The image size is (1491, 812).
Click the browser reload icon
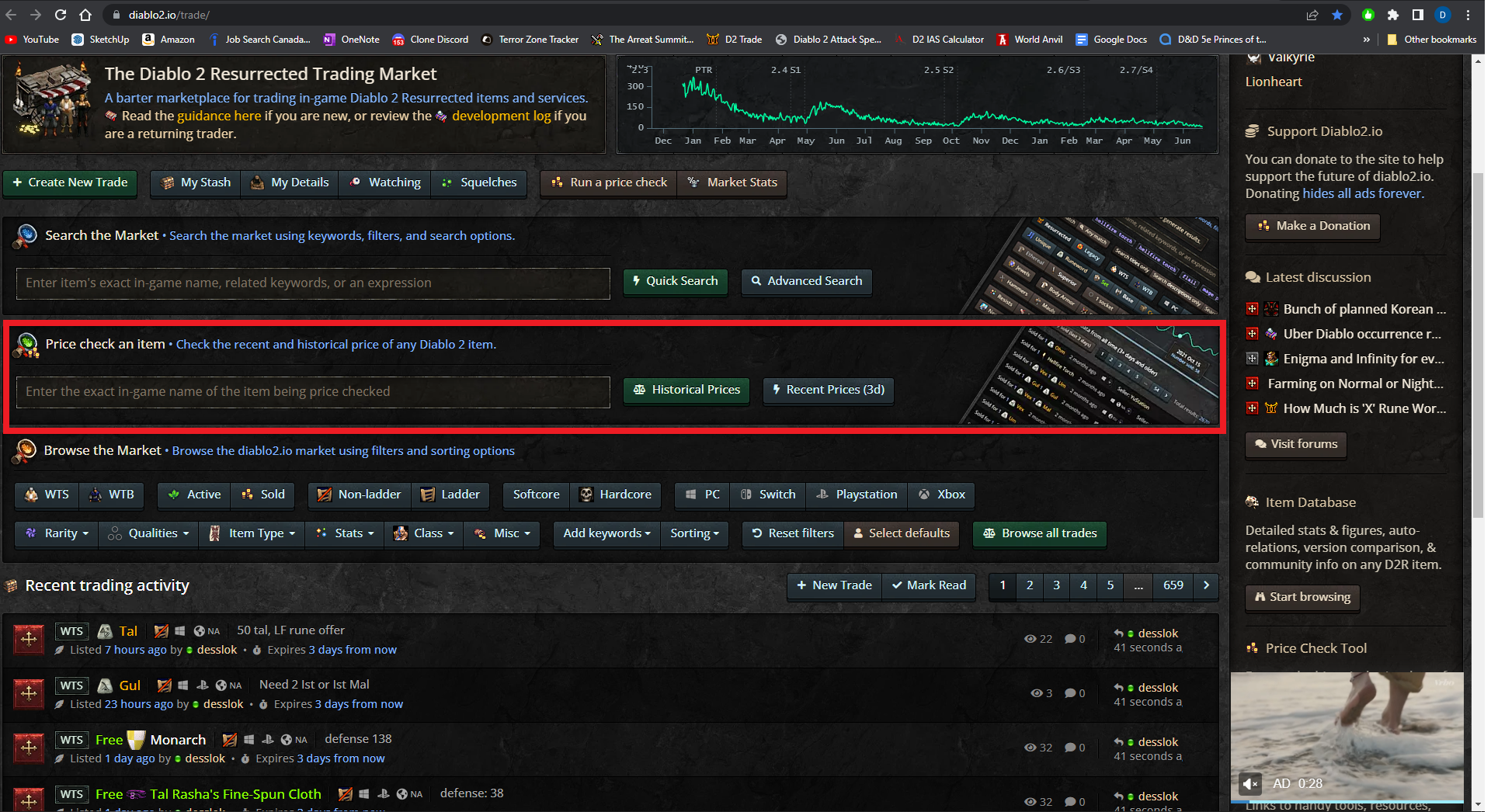pos(61,15)
